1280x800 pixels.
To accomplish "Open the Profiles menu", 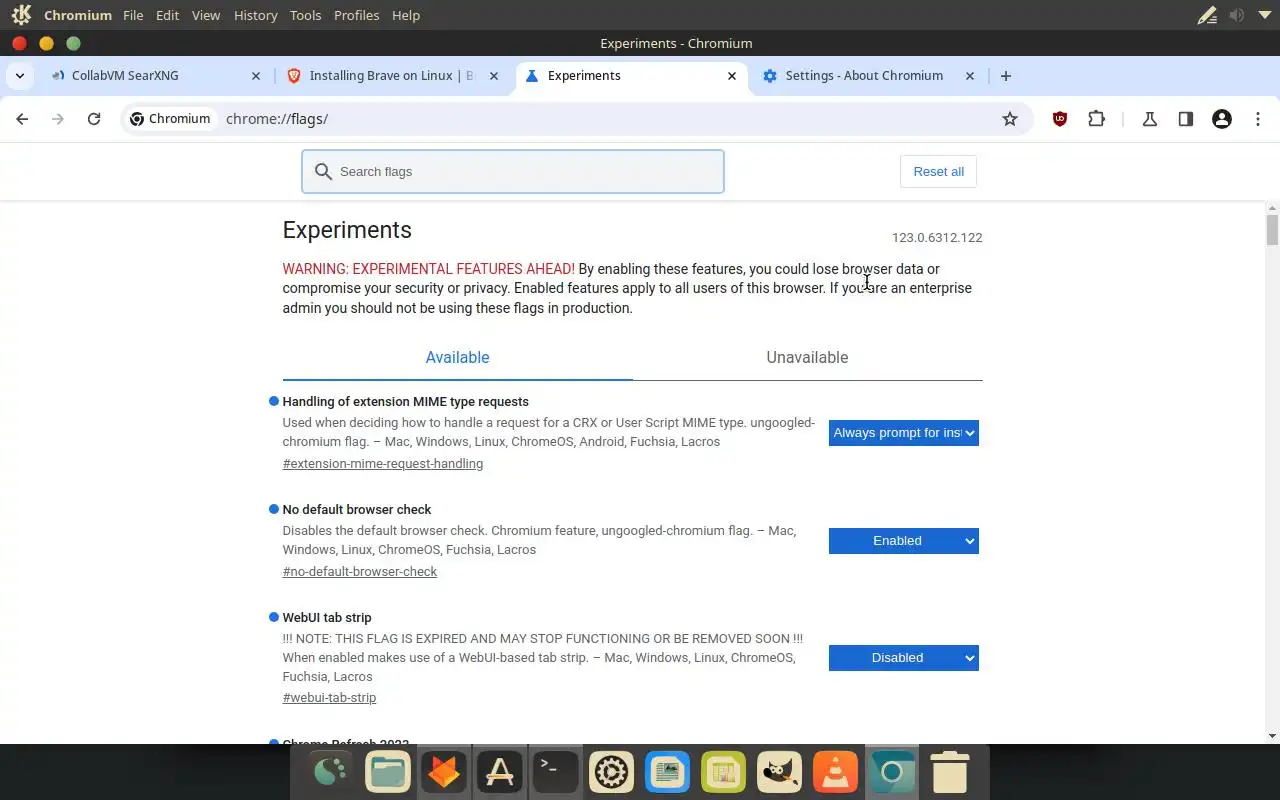I will click(x=356, y=15).
